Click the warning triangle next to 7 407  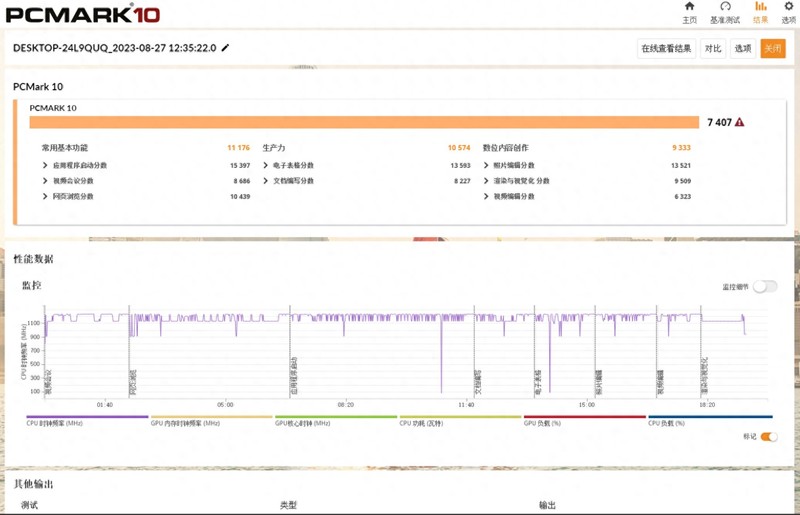739,122
